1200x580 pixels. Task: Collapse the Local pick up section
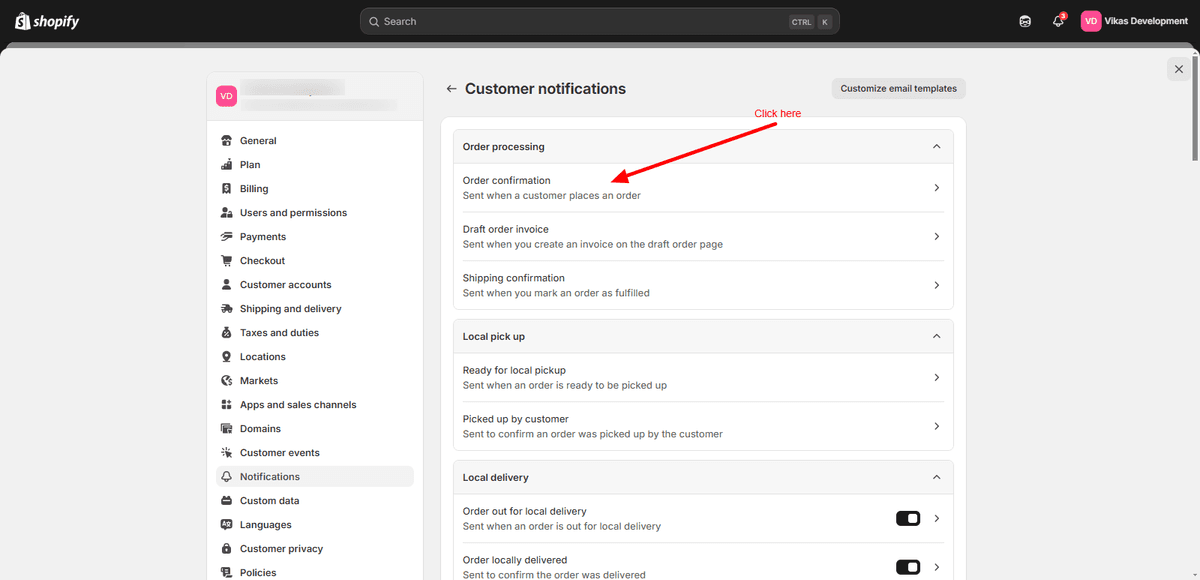tap(936, 337)
